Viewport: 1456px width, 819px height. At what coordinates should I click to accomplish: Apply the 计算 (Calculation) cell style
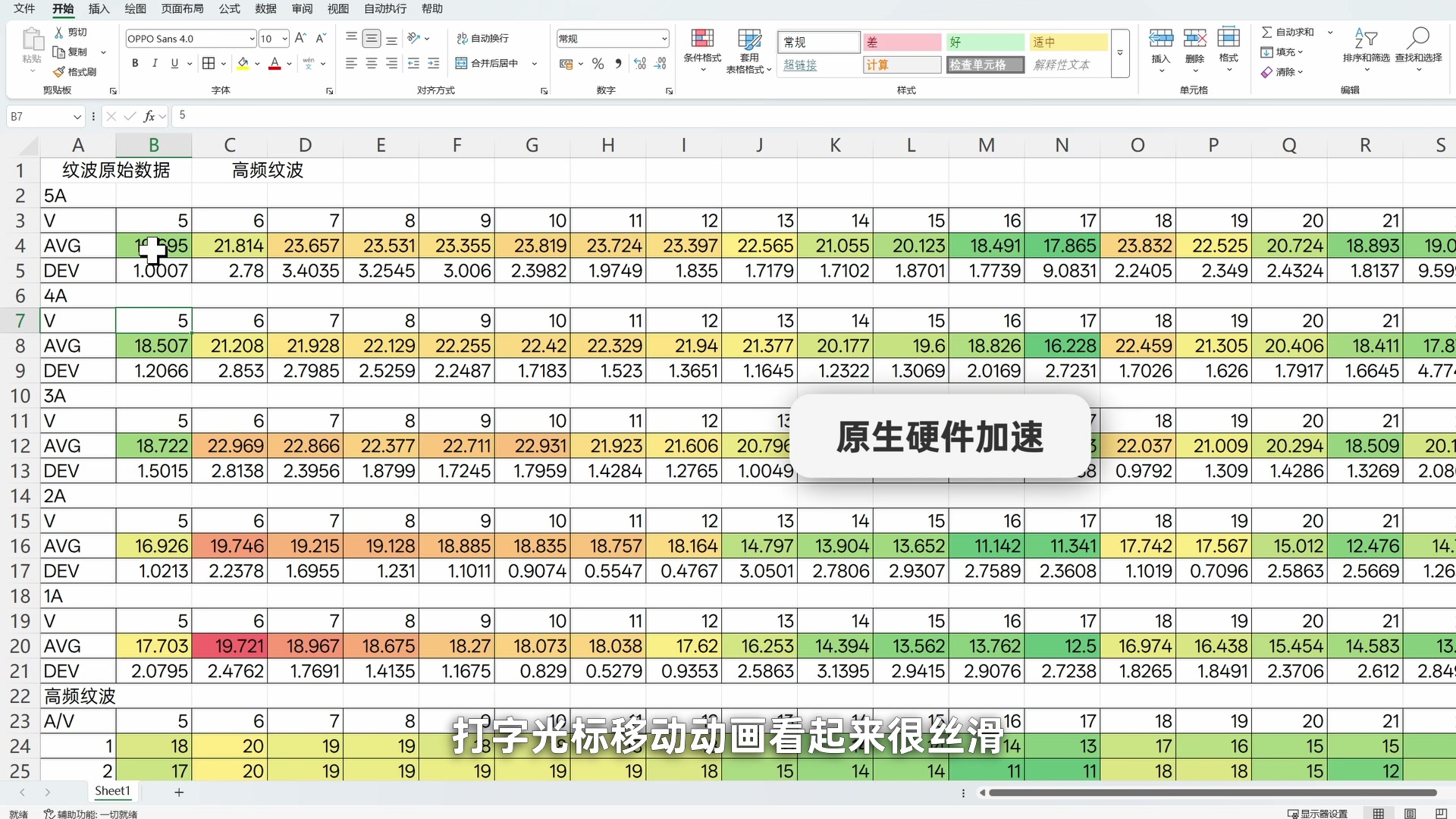(x=902, y=65)
